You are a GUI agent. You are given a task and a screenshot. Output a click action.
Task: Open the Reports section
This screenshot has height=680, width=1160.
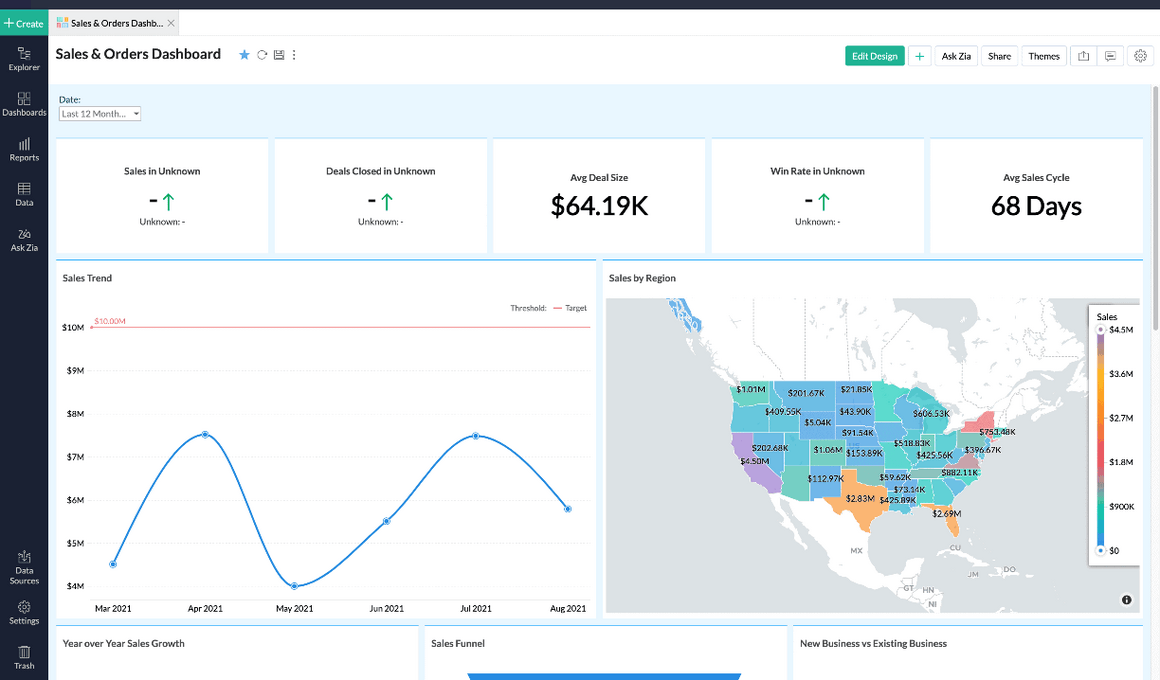[x=24, y=148]
